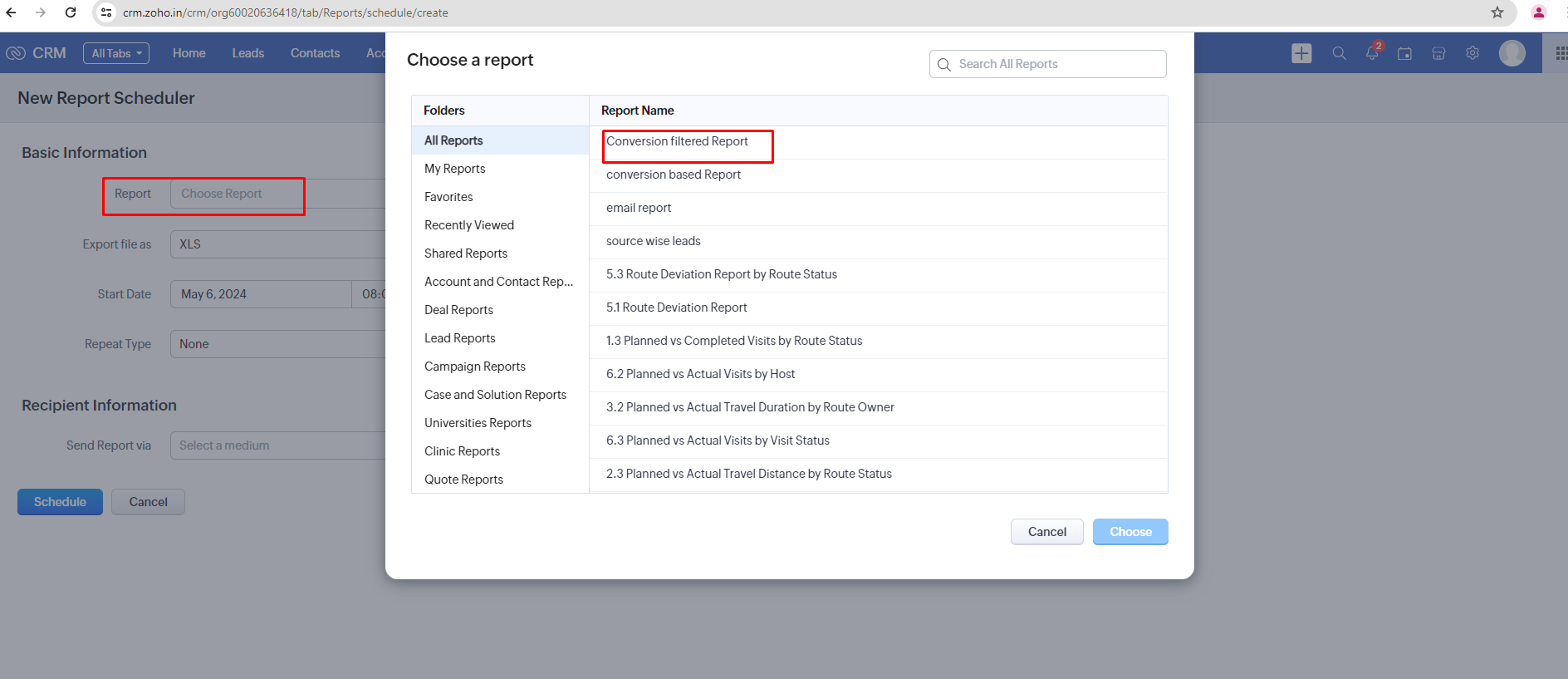Select the Lead Reports folder
The image size is (1568, 679).
(x=500, y=338)
